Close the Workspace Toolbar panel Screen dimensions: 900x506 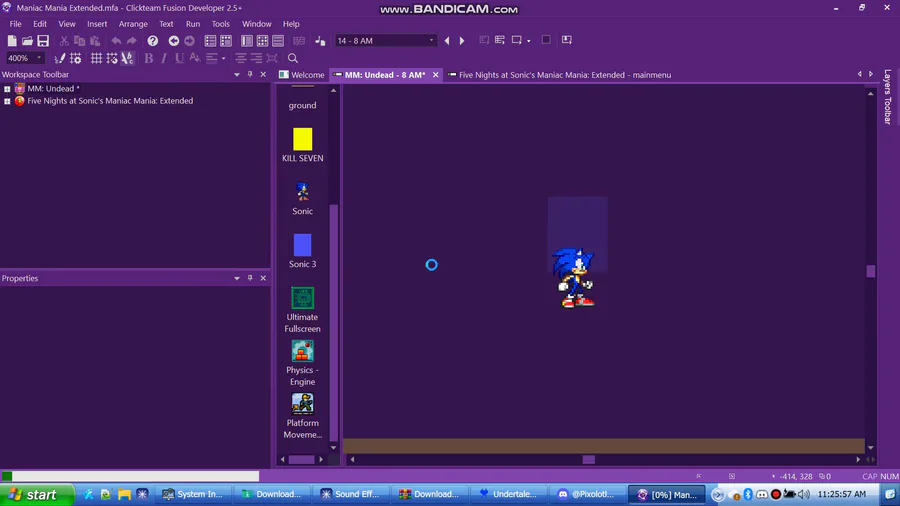[263, 75]
